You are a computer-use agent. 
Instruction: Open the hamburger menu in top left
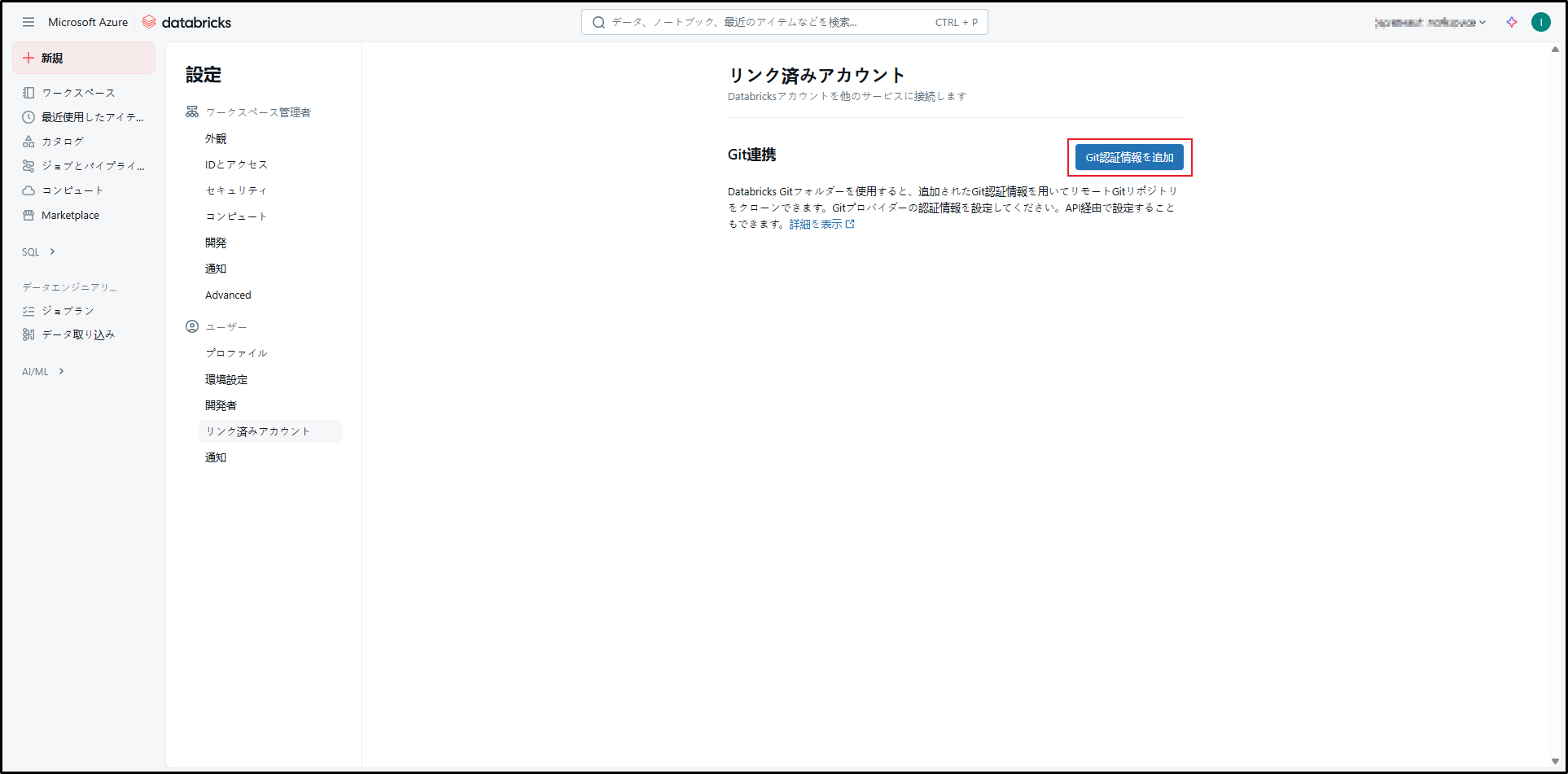point(28,22)
